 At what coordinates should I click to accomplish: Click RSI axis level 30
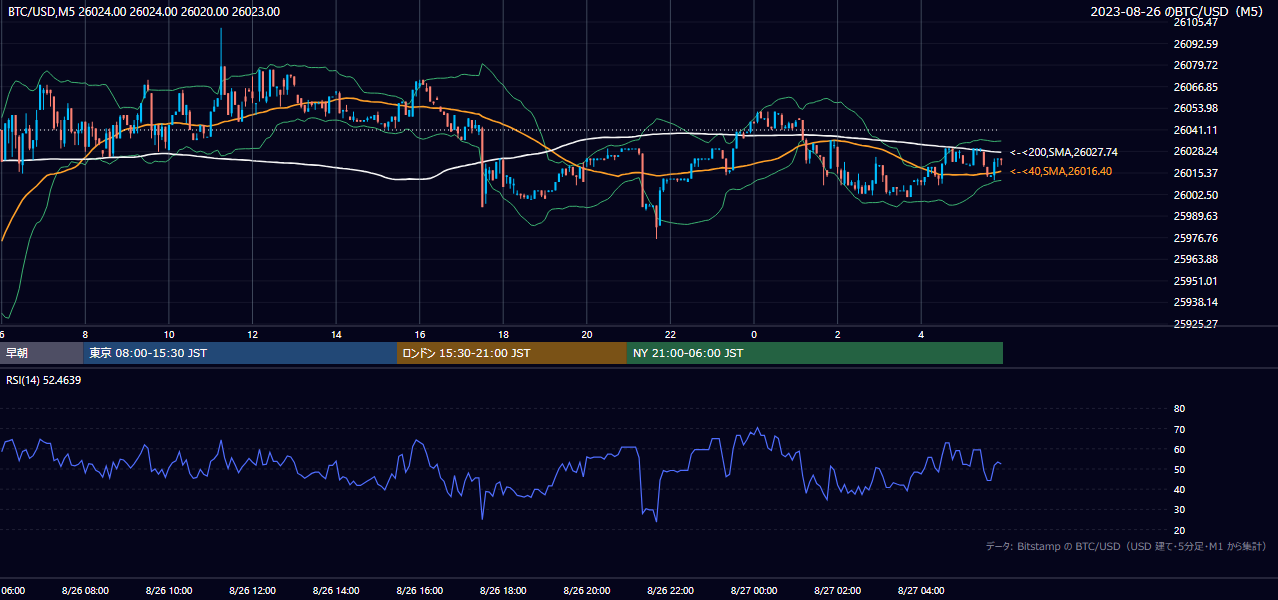(x=1179, y=509)
